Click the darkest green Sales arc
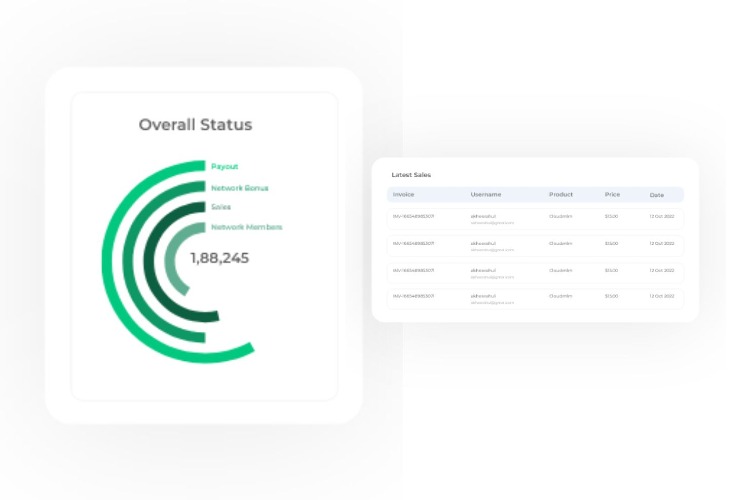The width and height of the screenshot is (750, 500). pyautogui.click(x=149, y=261)
